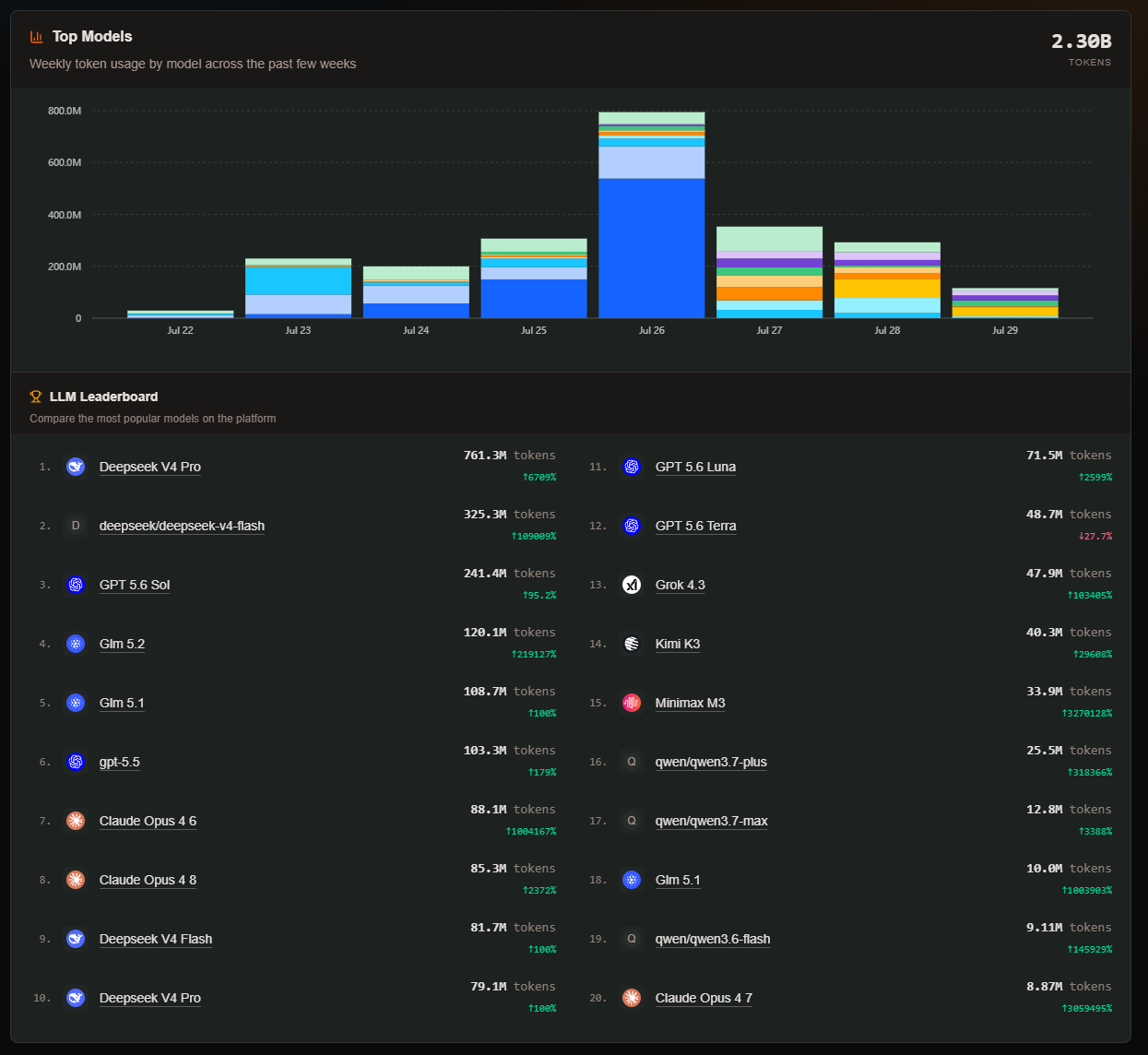
Task: Click the GPT 5.6 Sol logo icon
Action: [x=76, y=585]
